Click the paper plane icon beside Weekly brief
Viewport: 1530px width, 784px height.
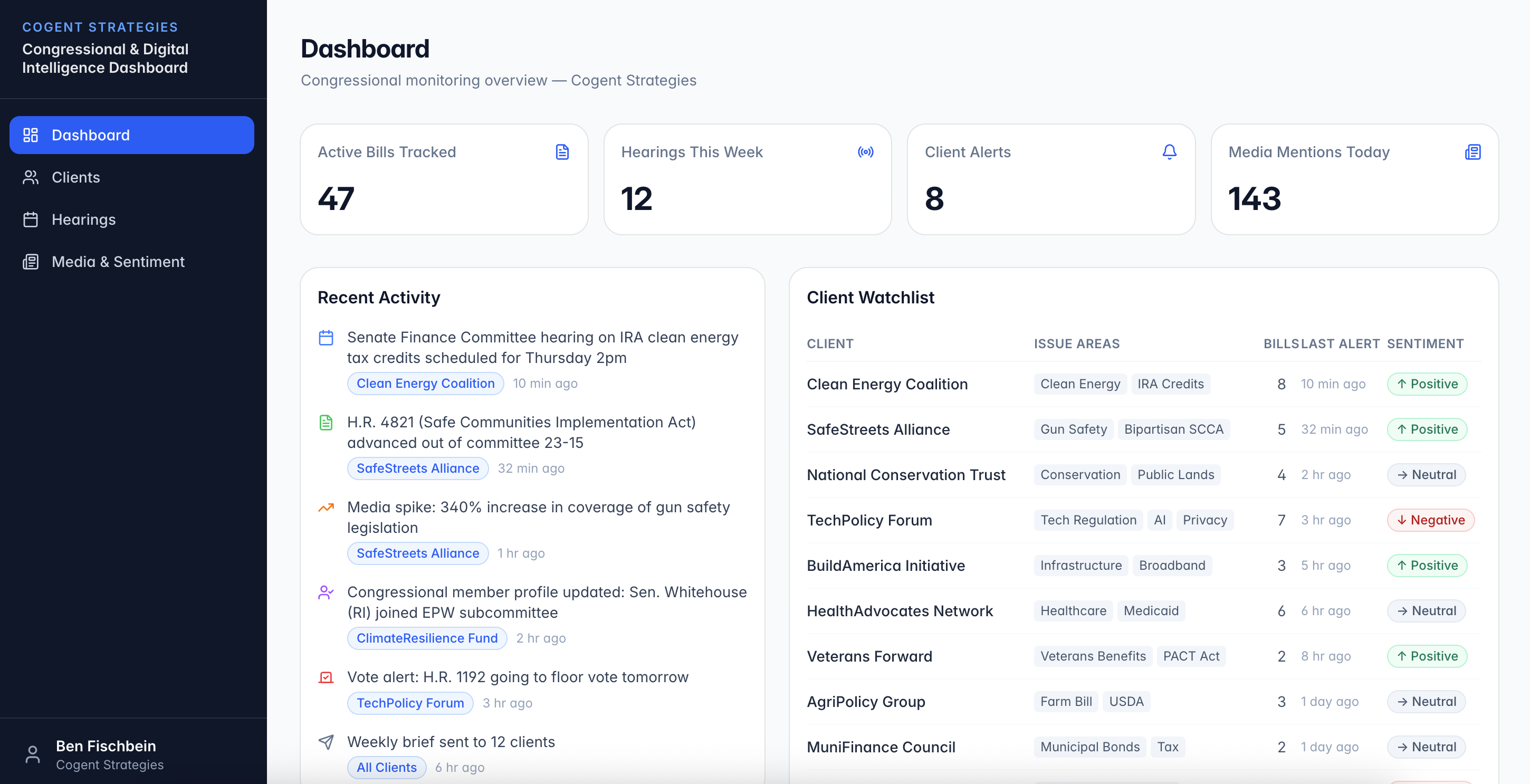point(326,742)
